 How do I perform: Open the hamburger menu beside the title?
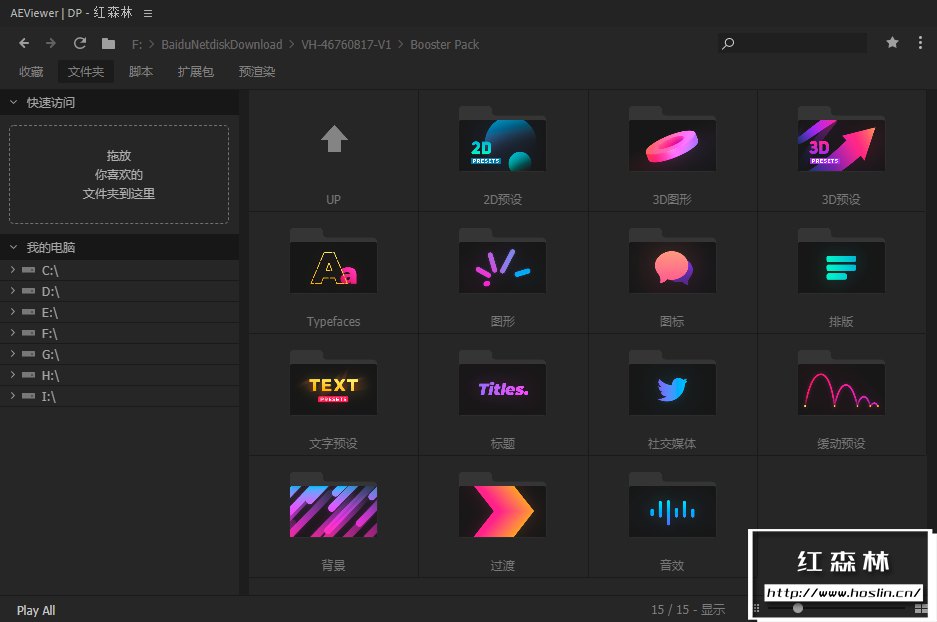pyautogui.click(x=148, y=13)
